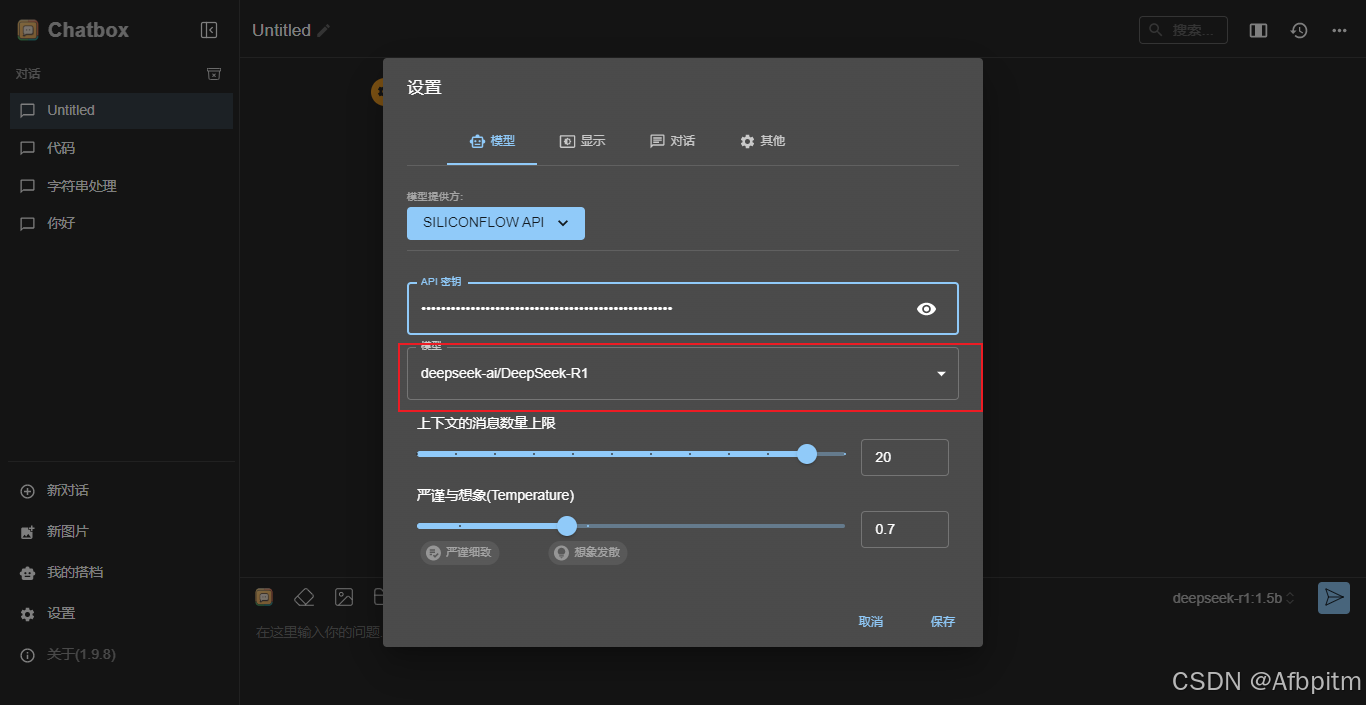Click the eraser icon in input toolbar

304,597
